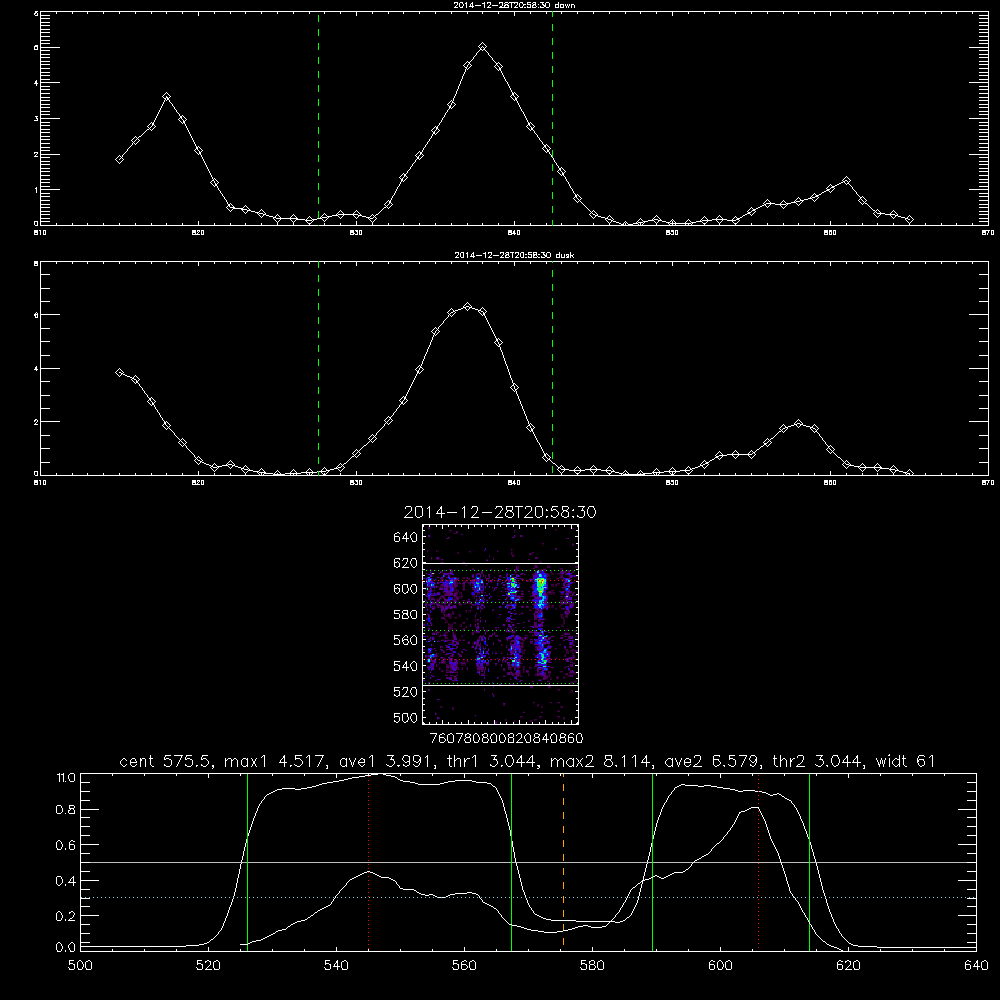Click the dusk plot's highest peak diamond near 837

(467, 307)
